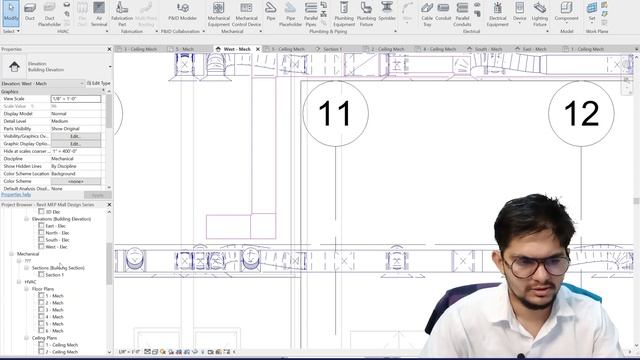The width and height of the screenshot is (640, 360).
Task: Activate the Sprinkler tool
Action: click(x=387, y=11)
